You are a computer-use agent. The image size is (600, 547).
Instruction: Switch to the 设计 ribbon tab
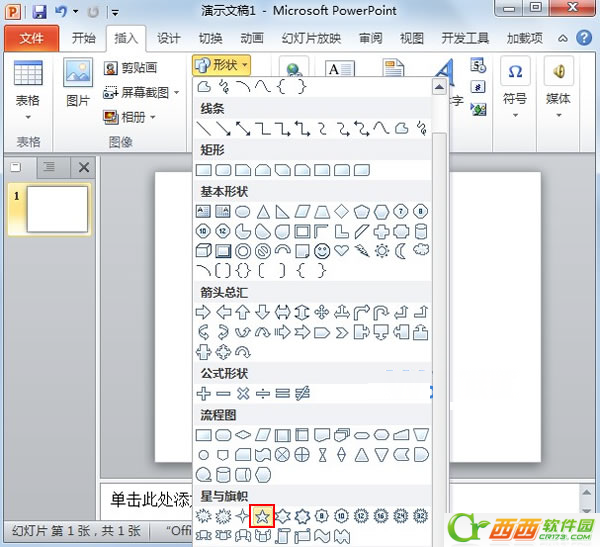click(x=169, y=39)
